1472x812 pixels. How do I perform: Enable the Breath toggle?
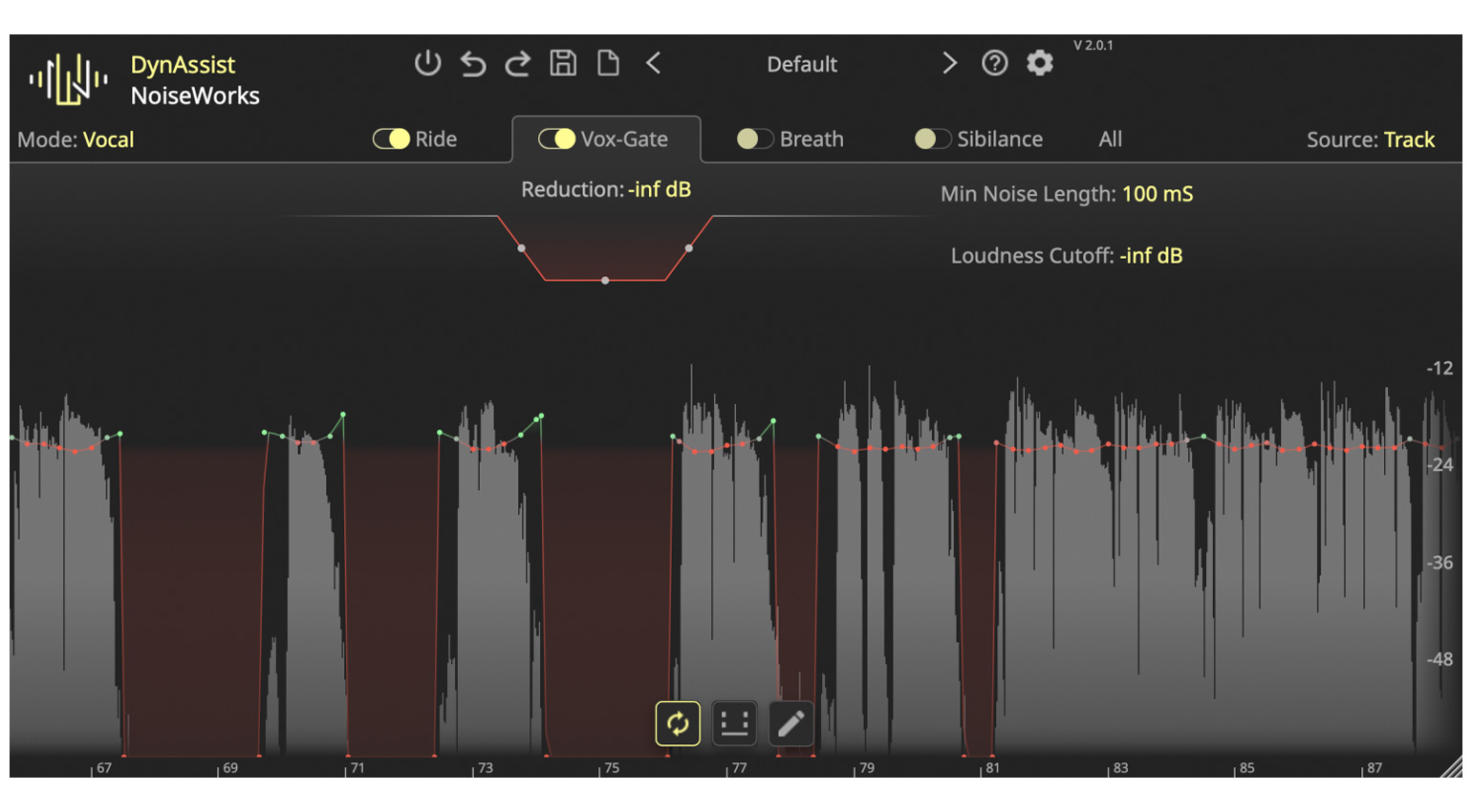click(754, 139)
